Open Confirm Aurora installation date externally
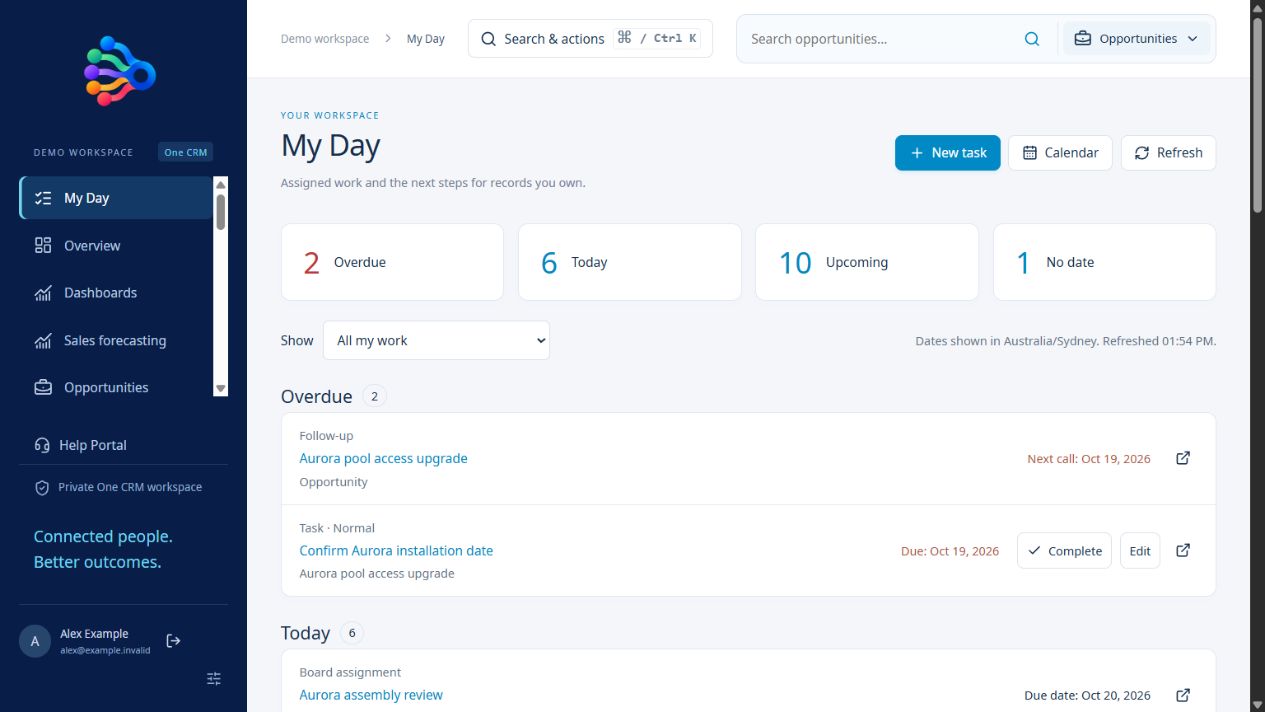 [x=1183, y=550]
